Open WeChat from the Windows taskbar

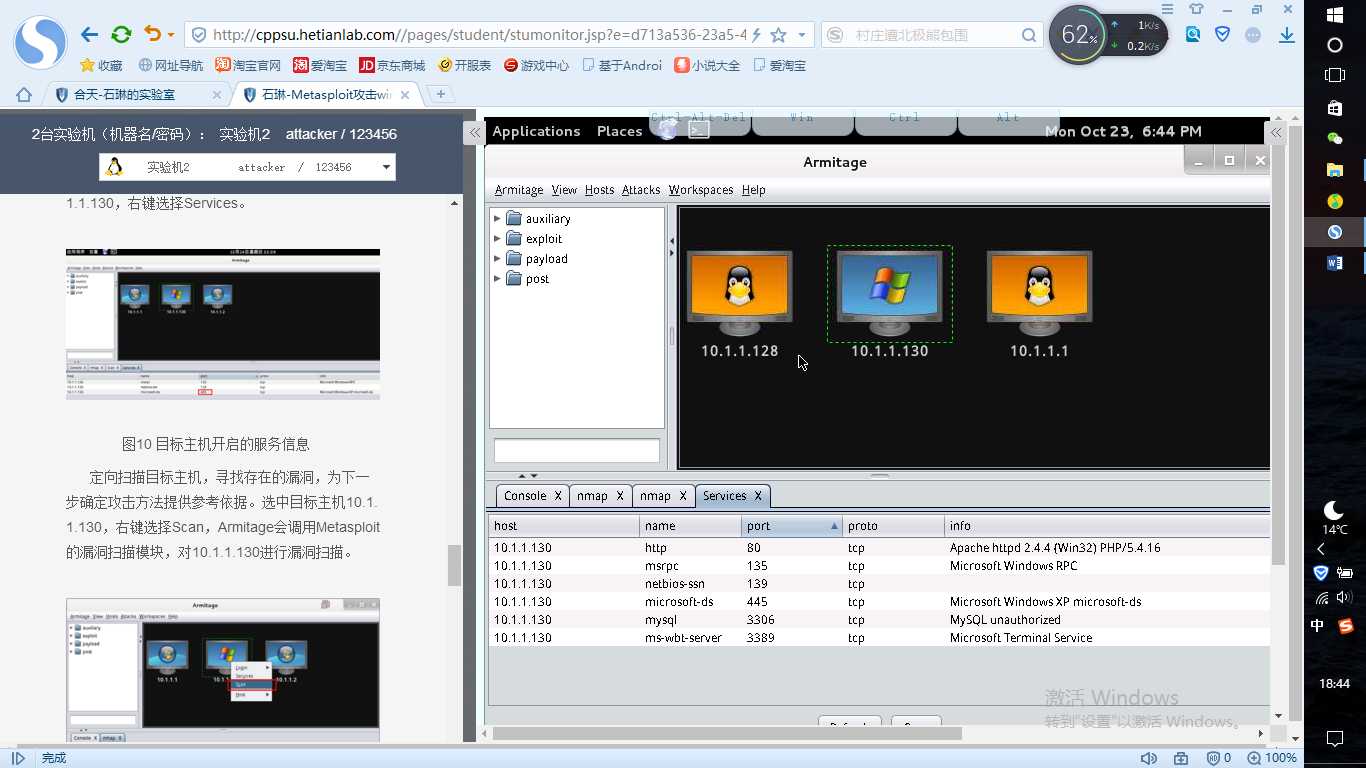tap(1334, 139)
